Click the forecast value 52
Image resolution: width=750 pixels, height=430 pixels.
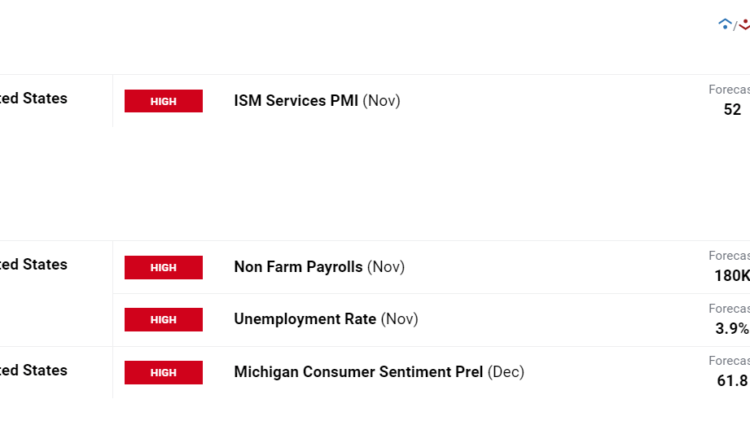(732, 110)
